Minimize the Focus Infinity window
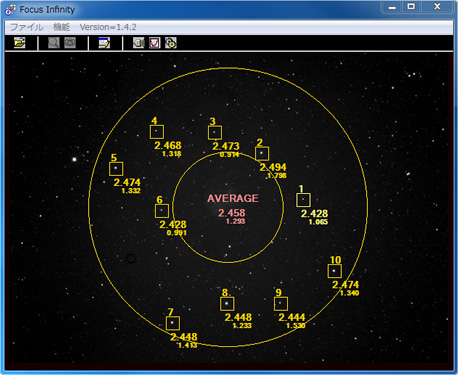Image resolution: width=458 pixels, height=375 pixels. tap(392, 7)
